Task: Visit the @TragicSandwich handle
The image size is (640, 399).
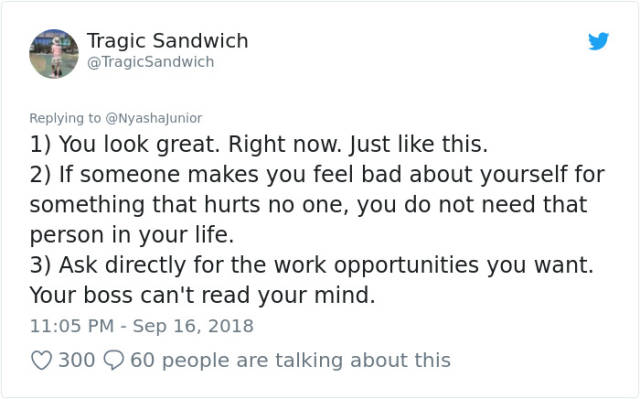Action: 151,62
